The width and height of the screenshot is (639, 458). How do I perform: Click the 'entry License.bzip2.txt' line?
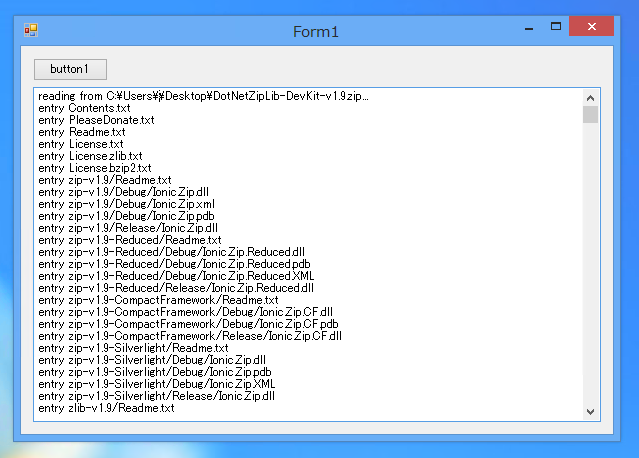tap(95, 168)
